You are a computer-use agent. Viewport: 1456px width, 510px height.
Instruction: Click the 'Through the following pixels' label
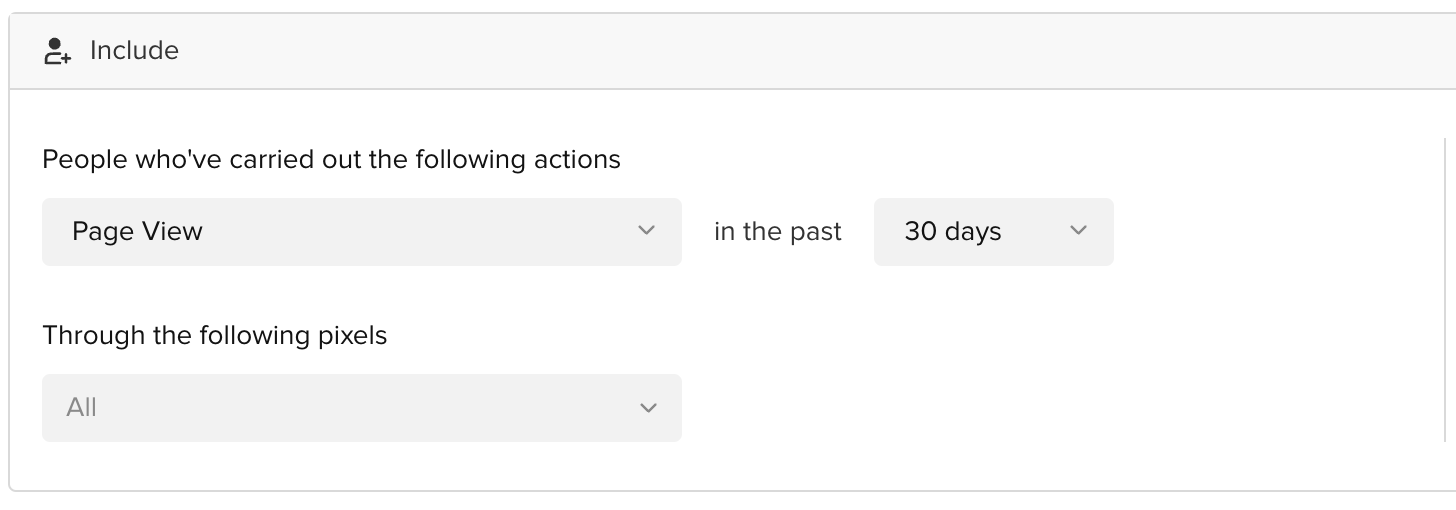click(x=214, y=335)
